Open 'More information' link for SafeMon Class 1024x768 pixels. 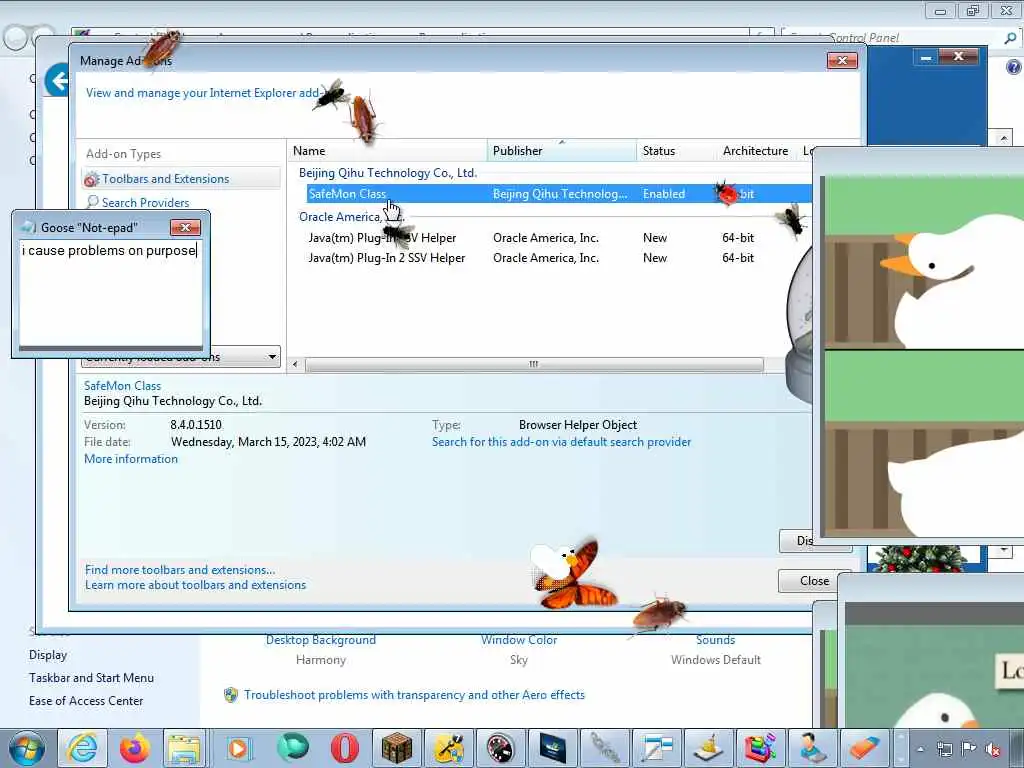pyautogui.click(x=131, y=459)
